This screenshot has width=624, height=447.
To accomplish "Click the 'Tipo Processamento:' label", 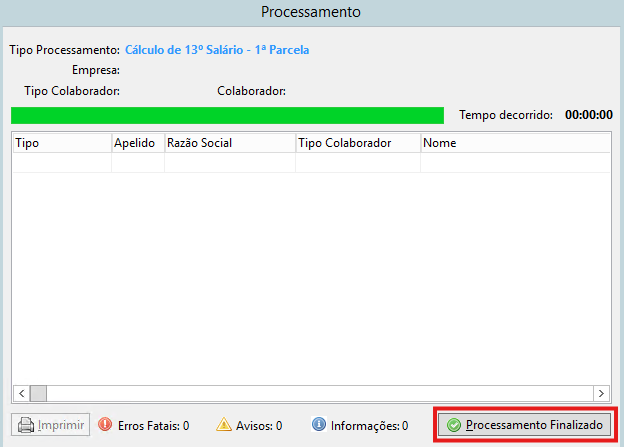I will point(64,50).
